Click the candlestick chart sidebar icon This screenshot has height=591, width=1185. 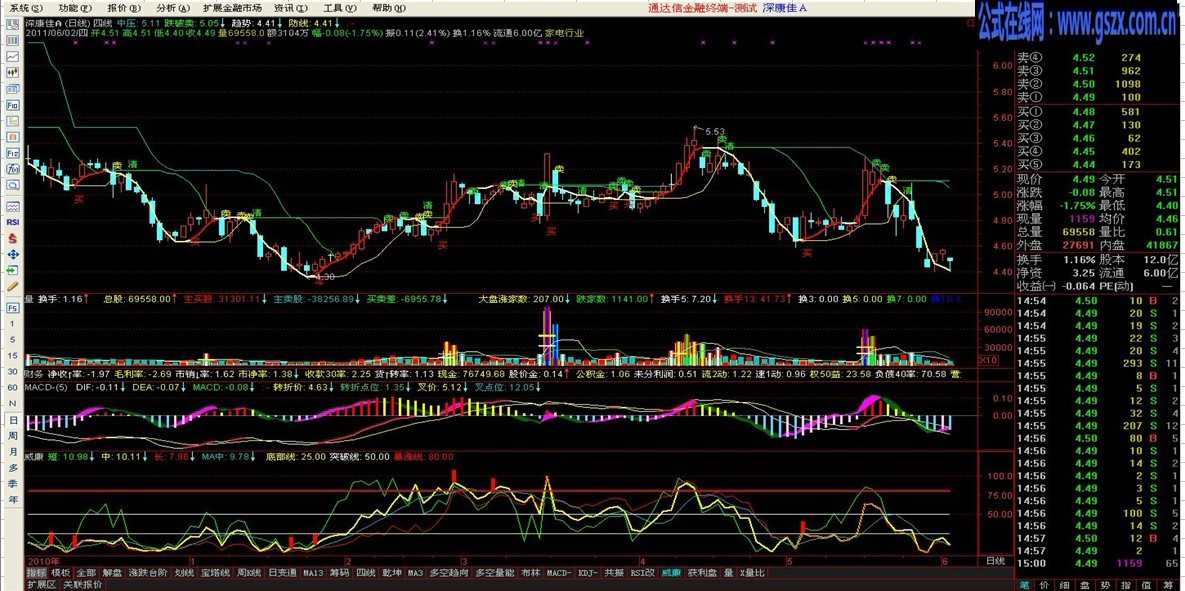[x=13, y=73]
